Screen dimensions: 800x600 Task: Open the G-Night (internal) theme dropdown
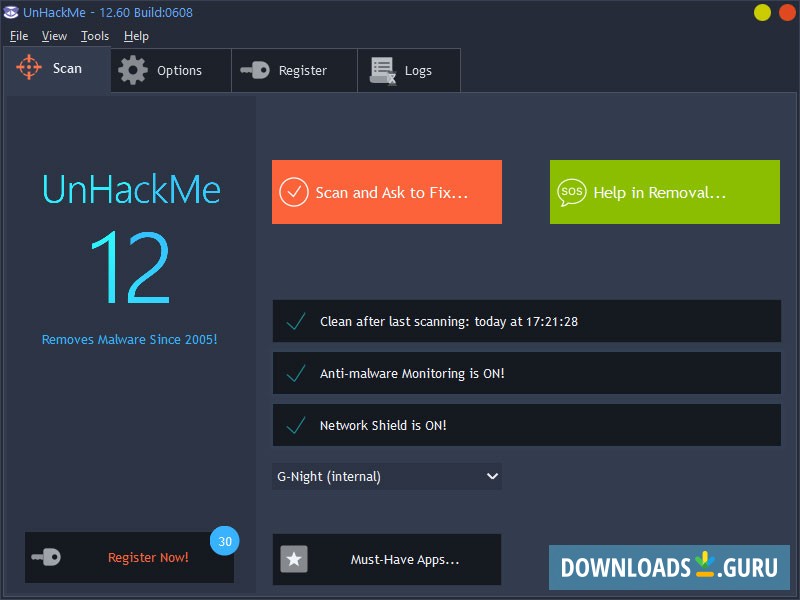pos(387,476)
